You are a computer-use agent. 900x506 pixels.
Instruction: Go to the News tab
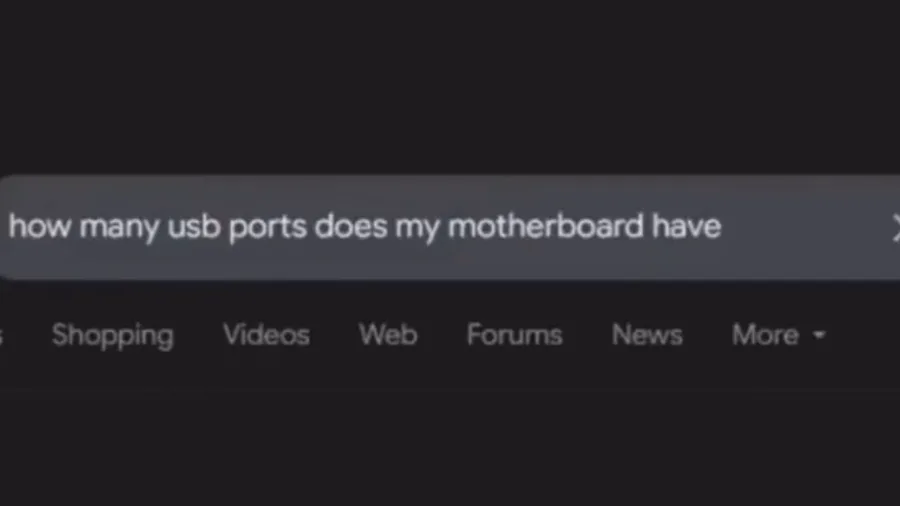pos(647,334)
